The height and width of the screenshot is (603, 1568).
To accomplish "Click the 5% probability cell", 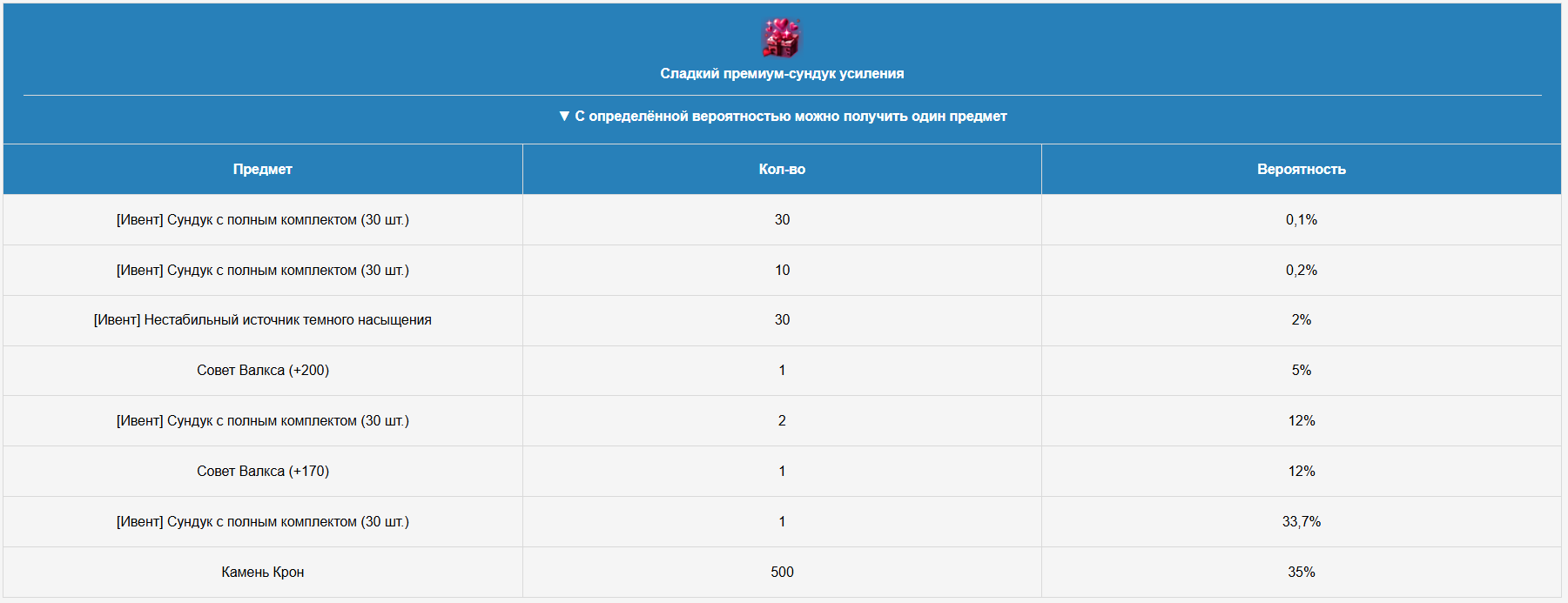I will 1302,371.
